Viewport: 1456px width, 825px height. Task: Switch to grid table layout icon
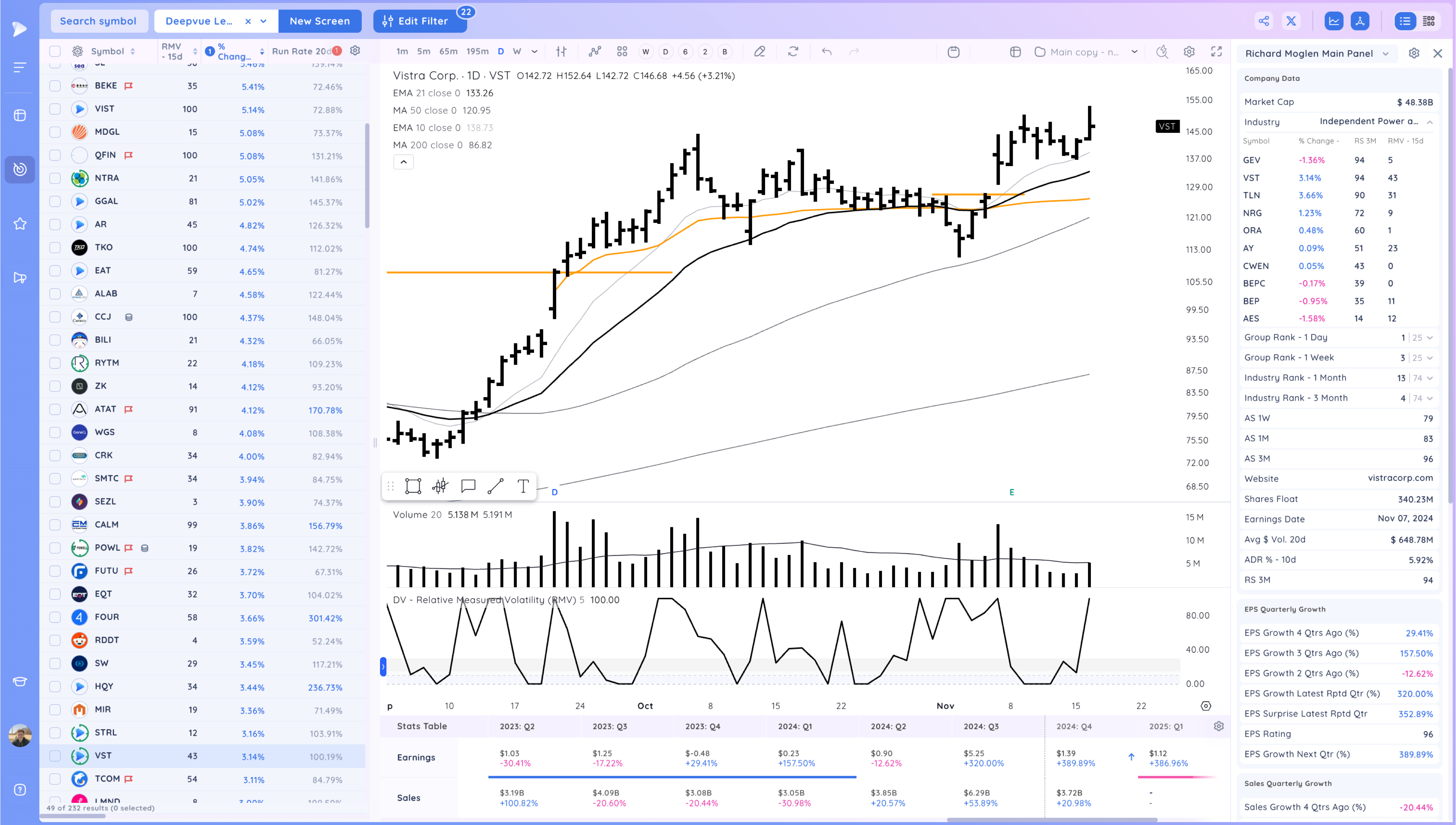[1429, 21]
